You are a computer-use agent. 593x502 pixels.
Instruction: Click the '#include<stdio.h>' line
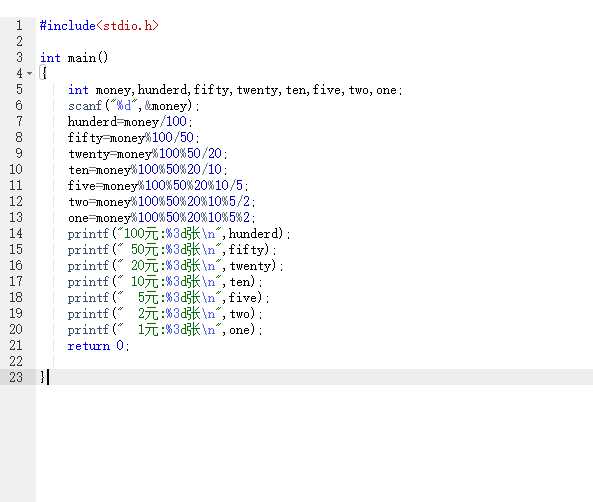coord(99,26)
